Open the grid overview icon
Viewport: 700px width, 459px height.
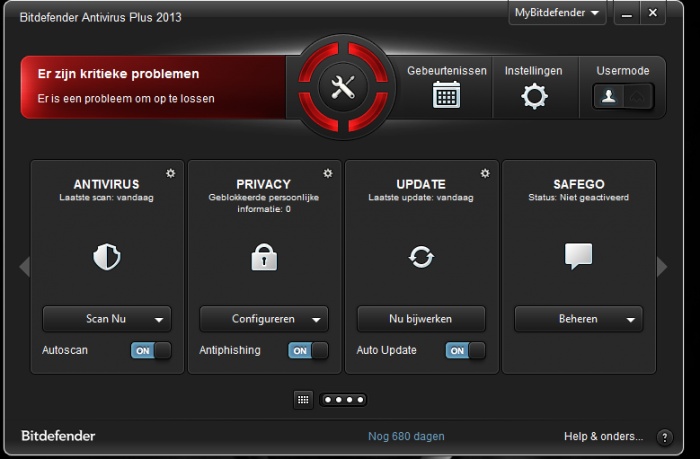pos(303,400)
